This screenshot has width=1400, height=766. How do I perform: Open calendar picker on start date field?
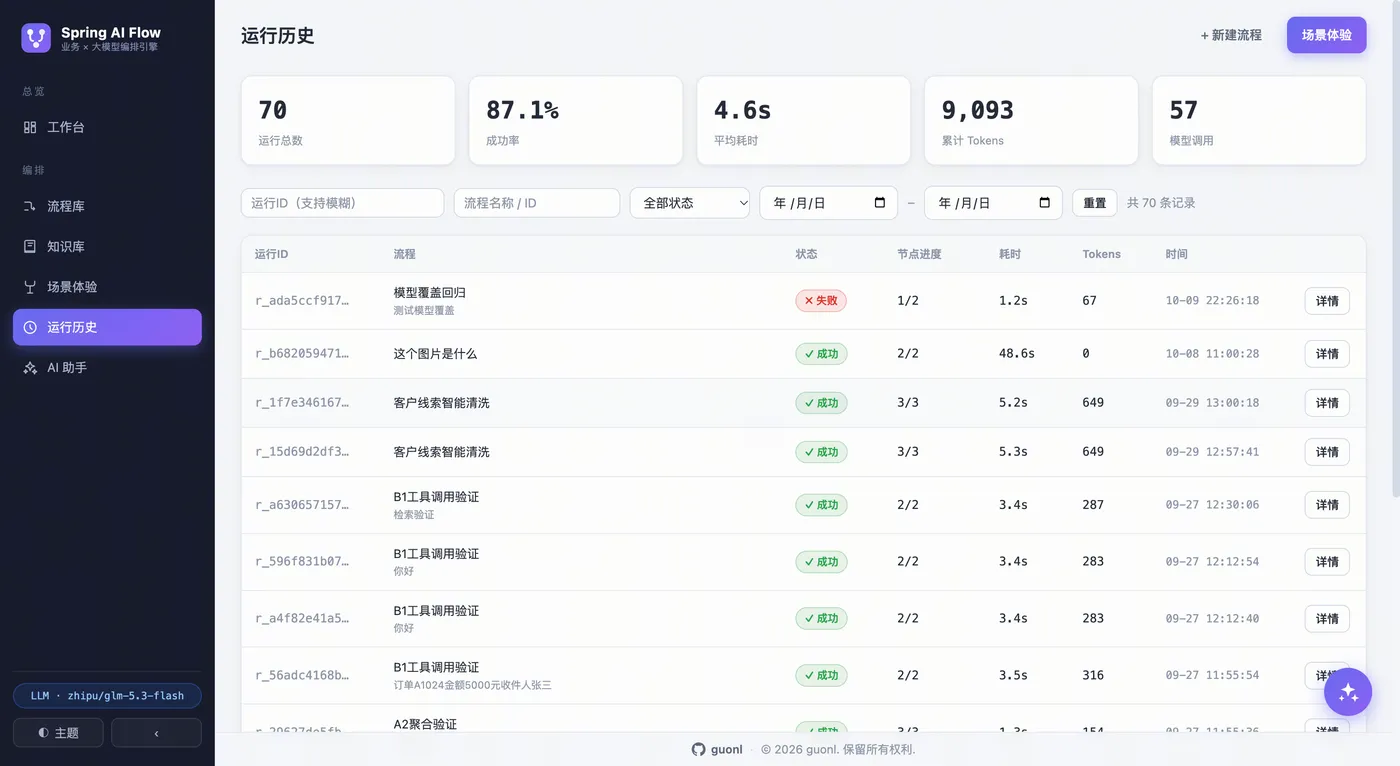(x=880, y=203)
